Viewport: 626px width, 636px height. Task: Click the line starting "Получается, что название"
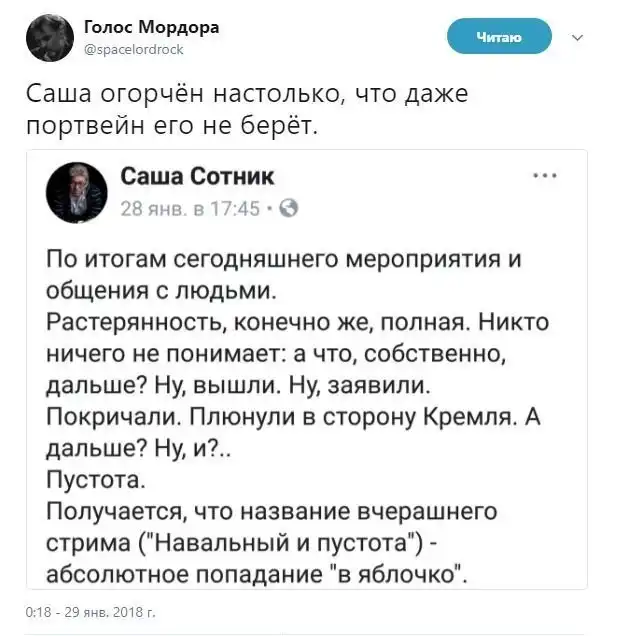point(272,511)
